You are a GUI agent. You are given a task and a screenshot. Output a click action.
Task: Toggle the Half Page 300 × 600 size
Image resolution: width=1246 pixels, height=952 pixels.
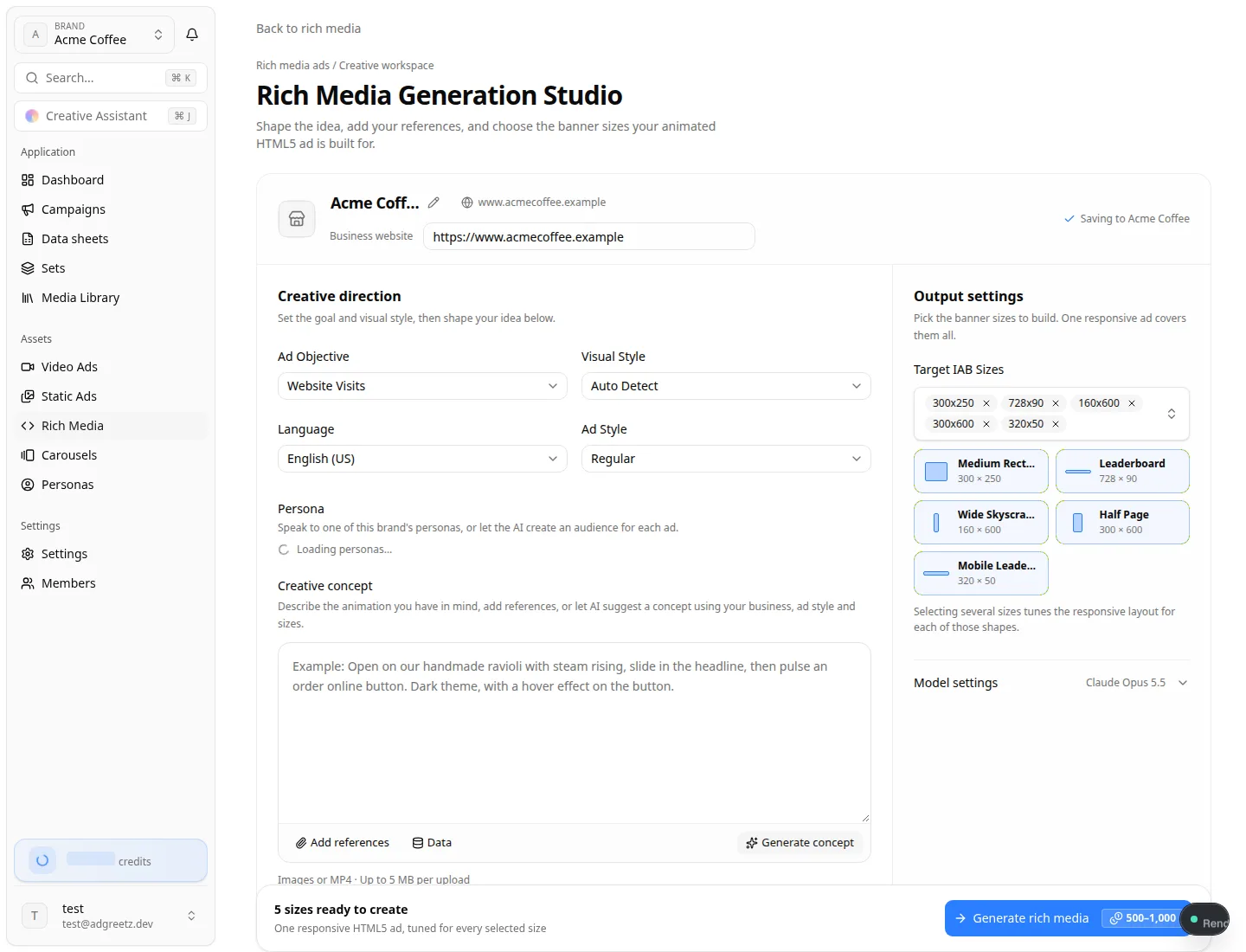[1122, 522]
